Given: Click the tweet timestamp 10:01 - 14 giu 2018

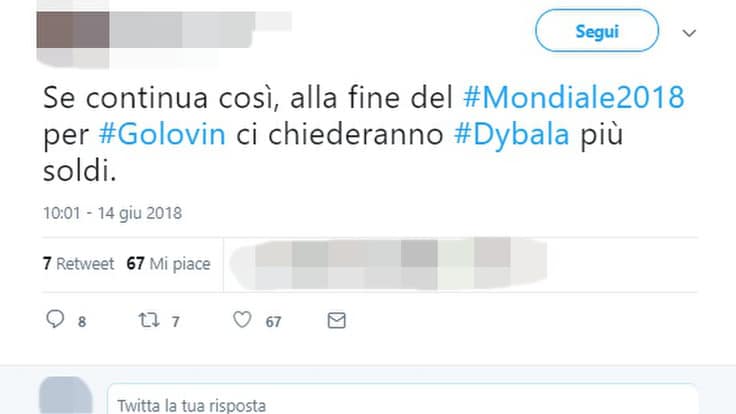Looking at the screenshot, I should point(112,213).
